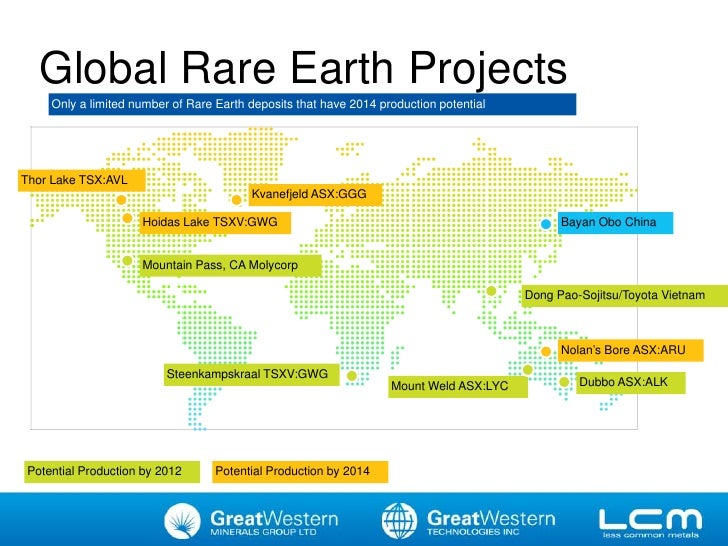
Task: Click the Dong Pao marker dot on map
Action: pyautogui.click(x=491, y=291)
